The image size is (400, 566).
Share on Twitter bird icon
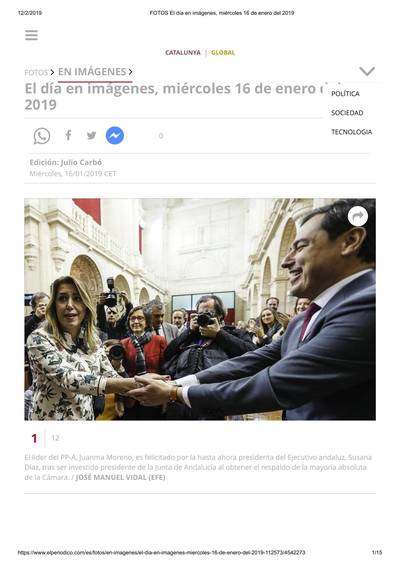point(91,136)
